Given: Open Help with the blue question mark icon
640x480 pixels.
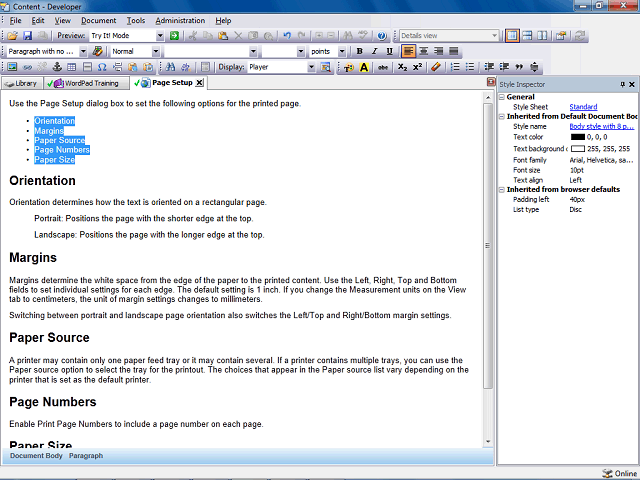Looking at the screenshot, I should 382,36.
